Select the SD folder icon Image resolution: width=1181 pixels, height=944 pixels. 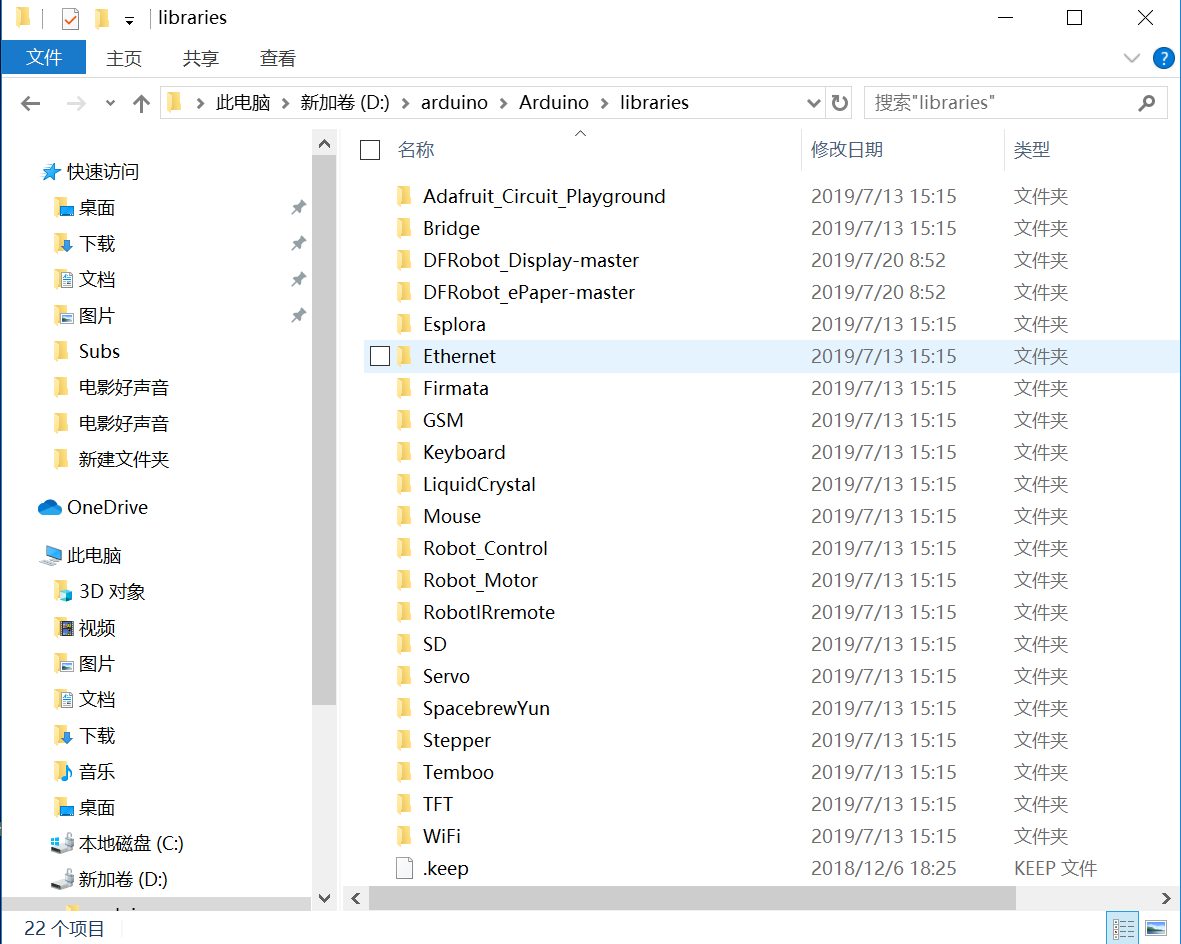(404, 645)
